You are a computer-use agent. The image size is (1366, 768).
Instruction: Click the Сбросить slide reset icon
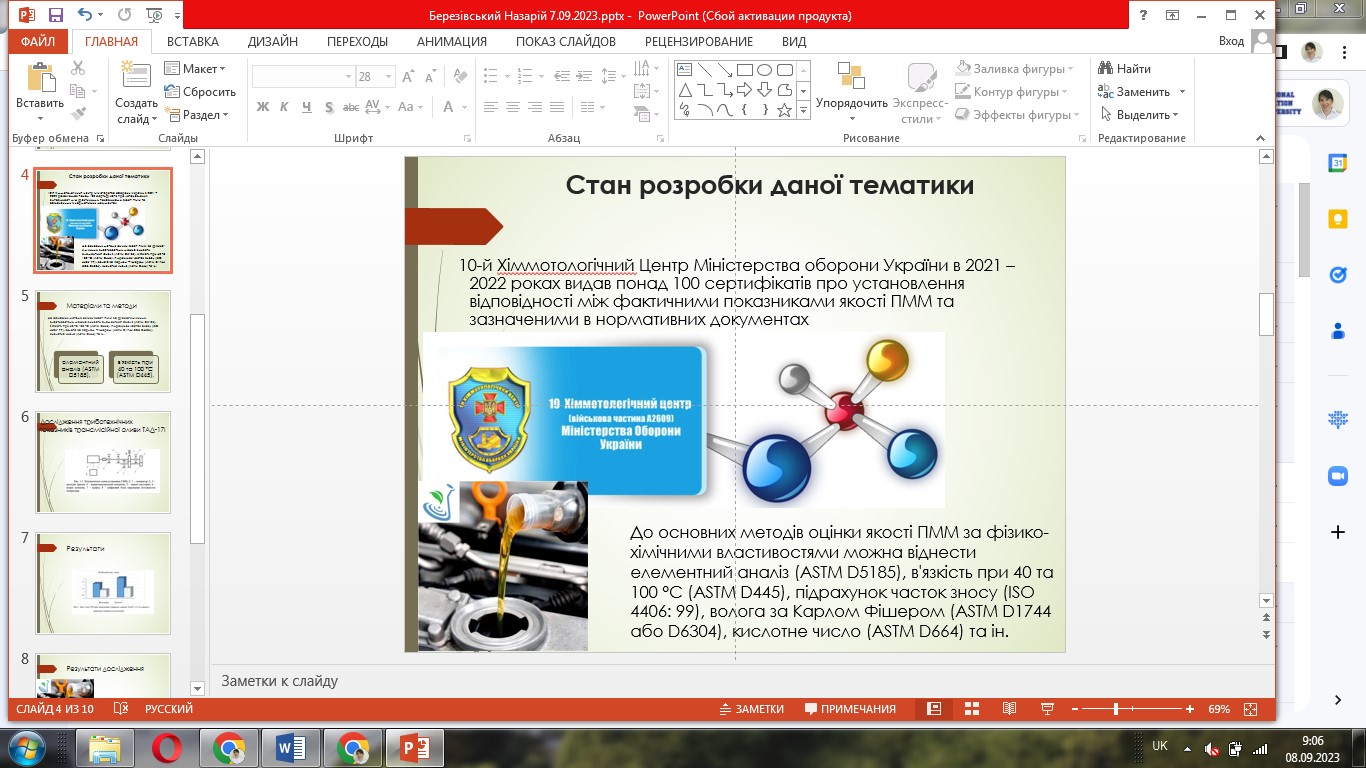coord(173,91)
